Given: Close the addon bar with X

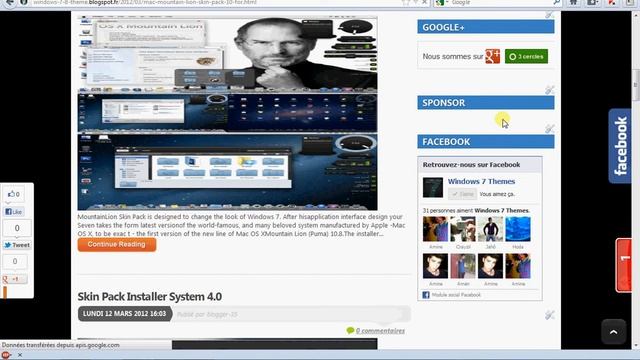Looking at the screenshot, I should pyautogui.click(x=20, y=355).
